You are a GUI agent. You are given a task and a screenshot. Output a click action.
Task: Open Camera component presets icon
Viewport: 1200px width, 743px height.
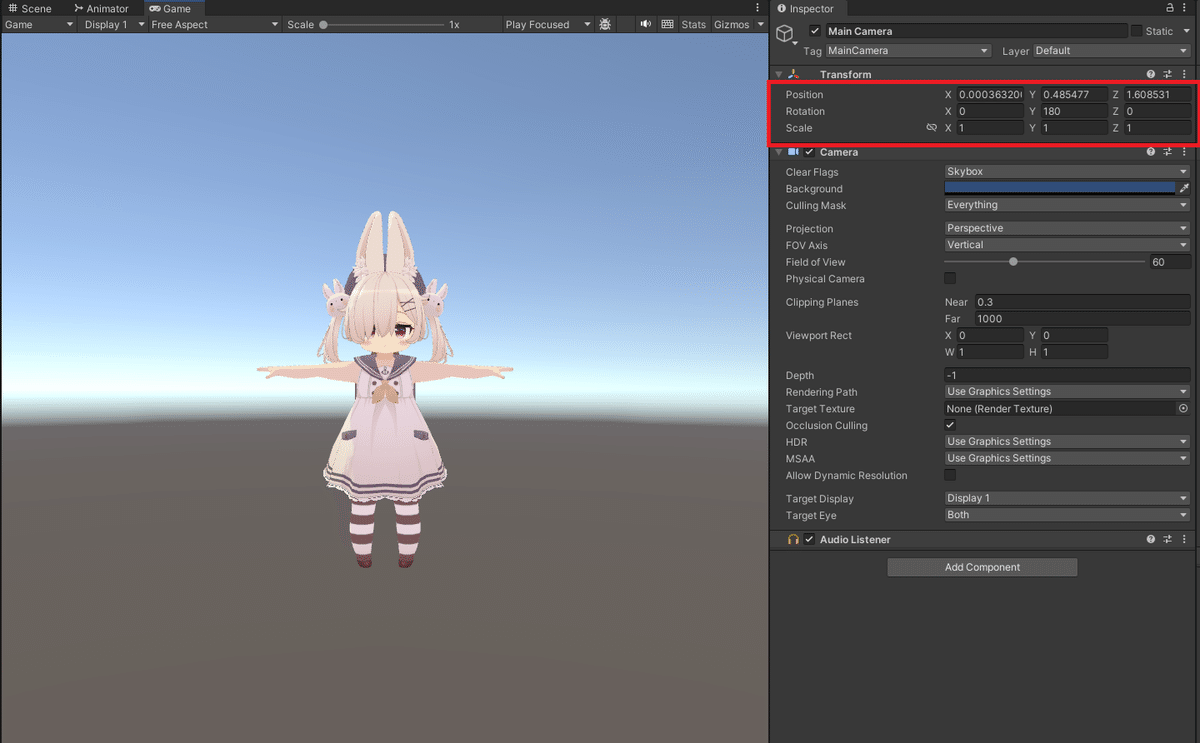1167,151
